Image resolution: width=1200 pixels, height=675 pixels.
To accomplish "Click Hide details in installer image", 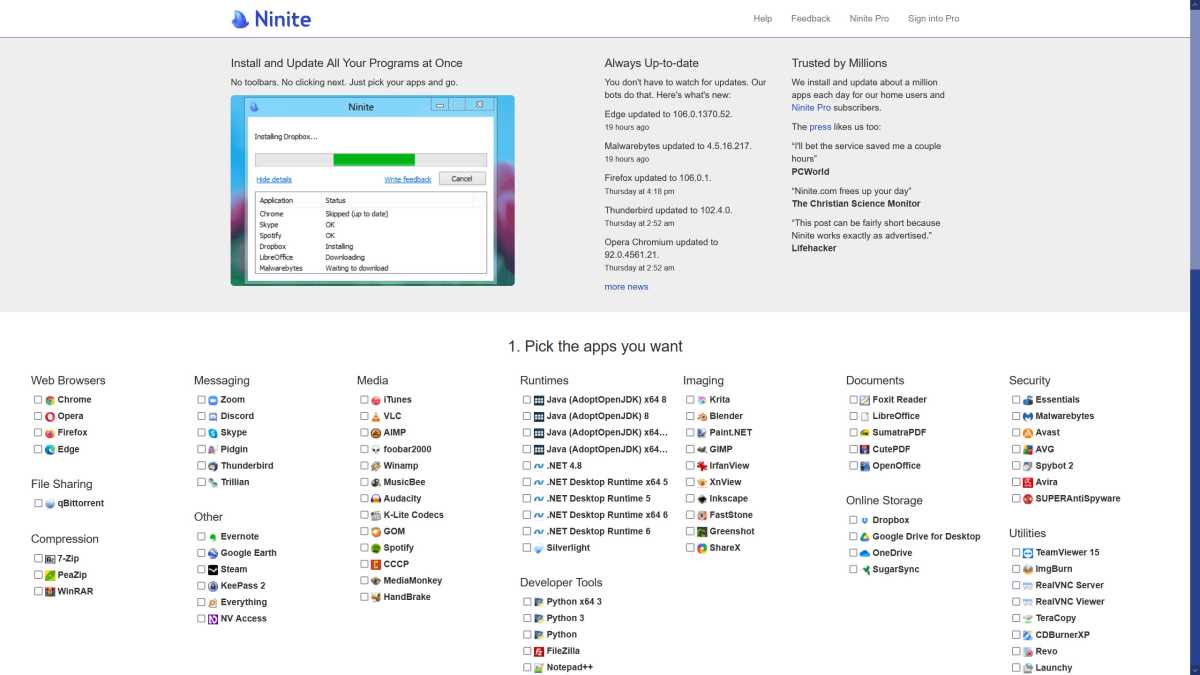I will (274, 180).
